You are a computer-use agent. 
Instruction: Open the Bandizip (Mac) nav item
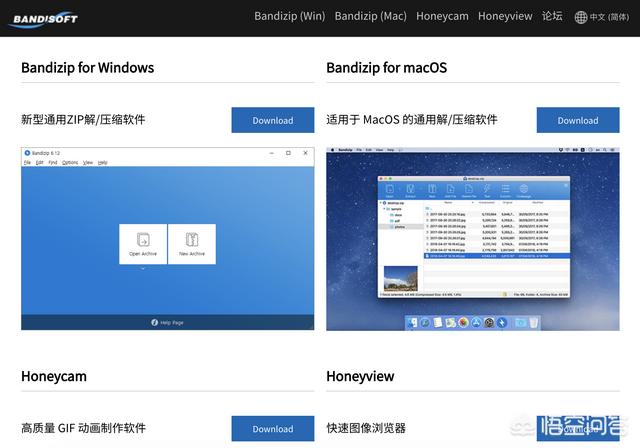point(371,16)
